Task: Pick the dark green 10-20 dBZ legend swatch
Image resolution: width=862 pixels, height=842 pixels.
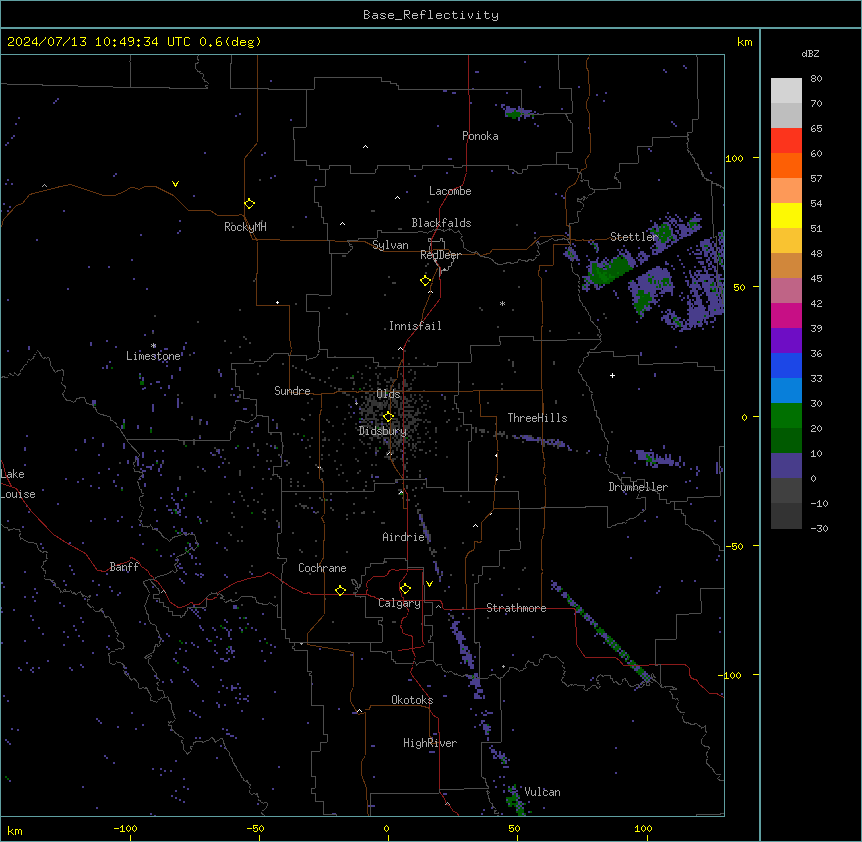Action: point(786,441)
